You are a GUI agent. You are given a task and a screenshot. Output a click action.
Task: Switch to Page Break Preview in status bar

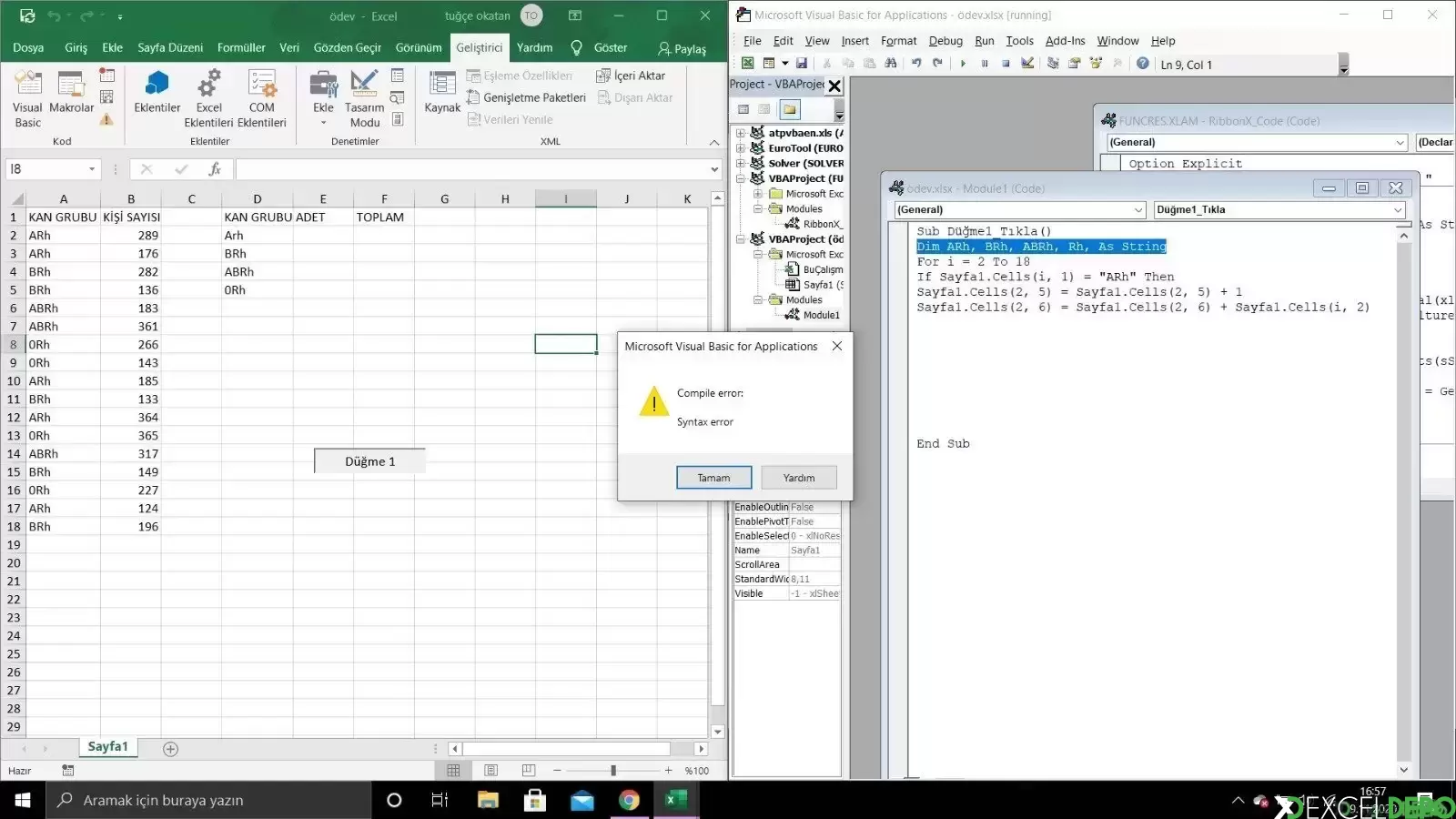pyautogui.click(x=529, y=771)
